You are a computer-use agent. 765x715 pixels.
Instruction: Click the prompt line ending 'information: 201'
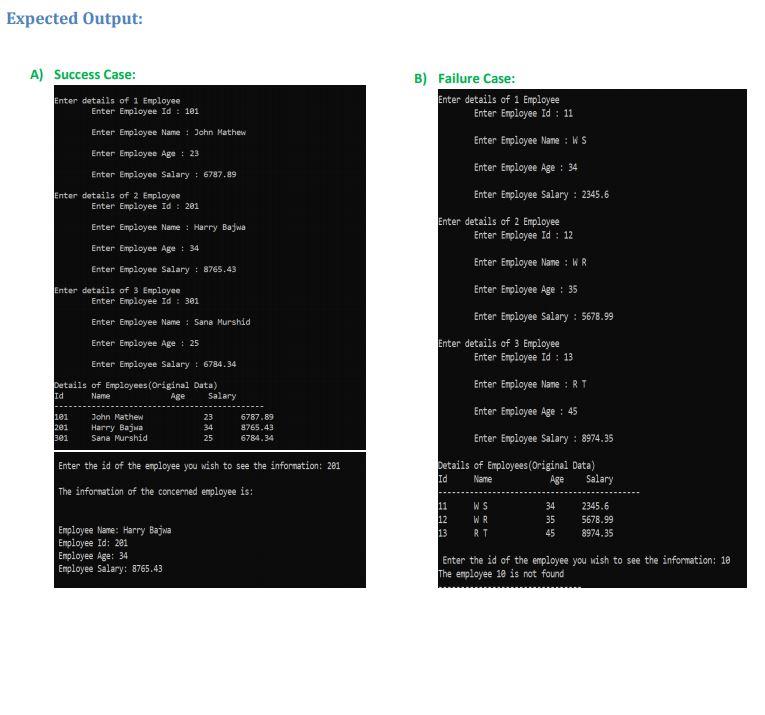199,466
